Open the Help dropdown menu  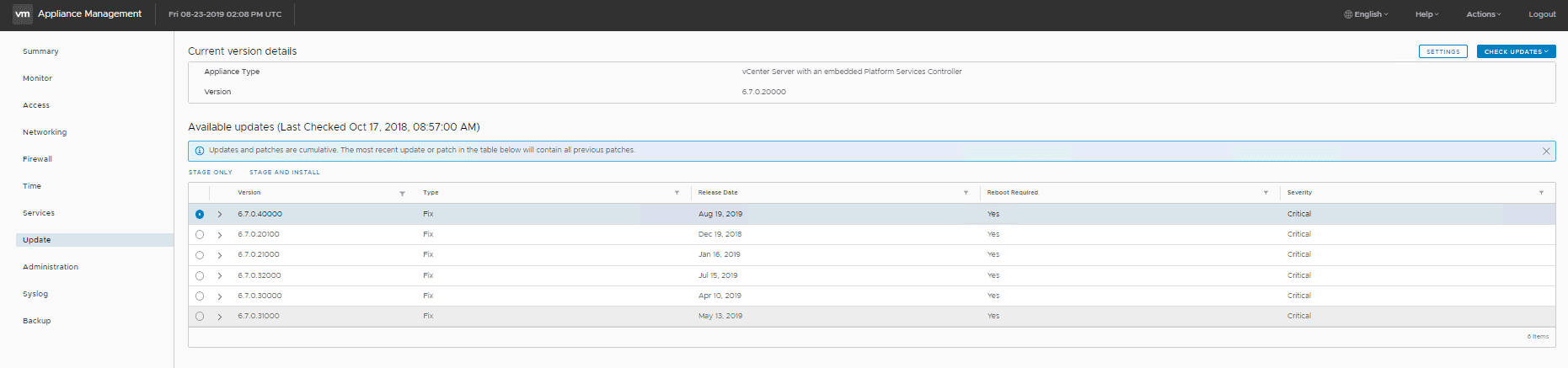tap(1426, 14)
